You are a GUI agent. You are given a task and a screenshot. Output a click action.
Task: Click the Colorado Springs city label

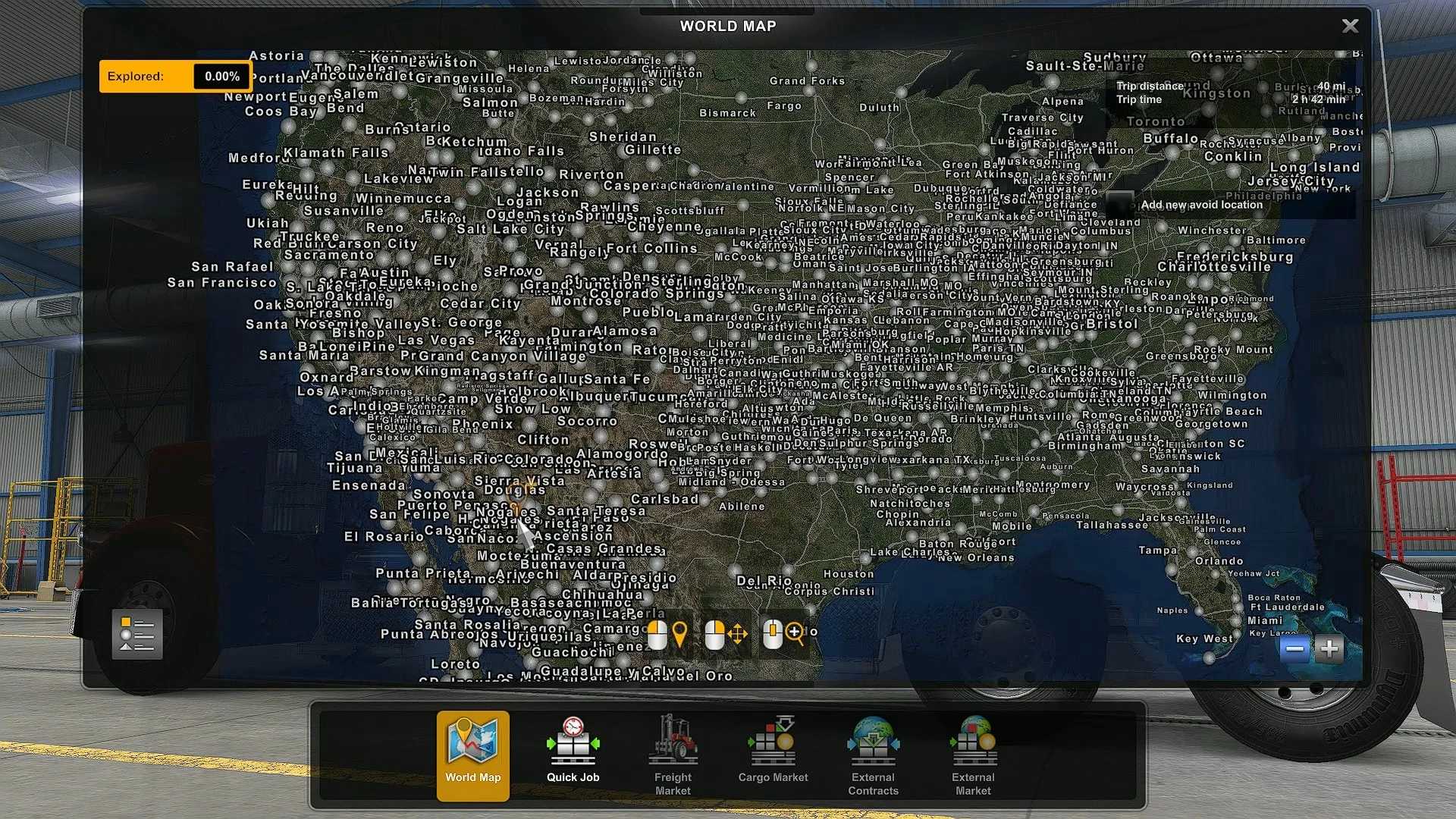coord(656,293)
